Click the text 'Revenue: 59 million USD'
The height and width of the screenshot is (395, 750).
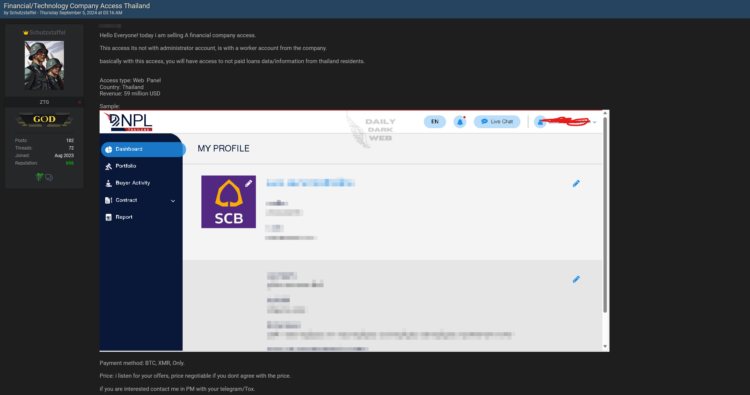pos(130,94)
